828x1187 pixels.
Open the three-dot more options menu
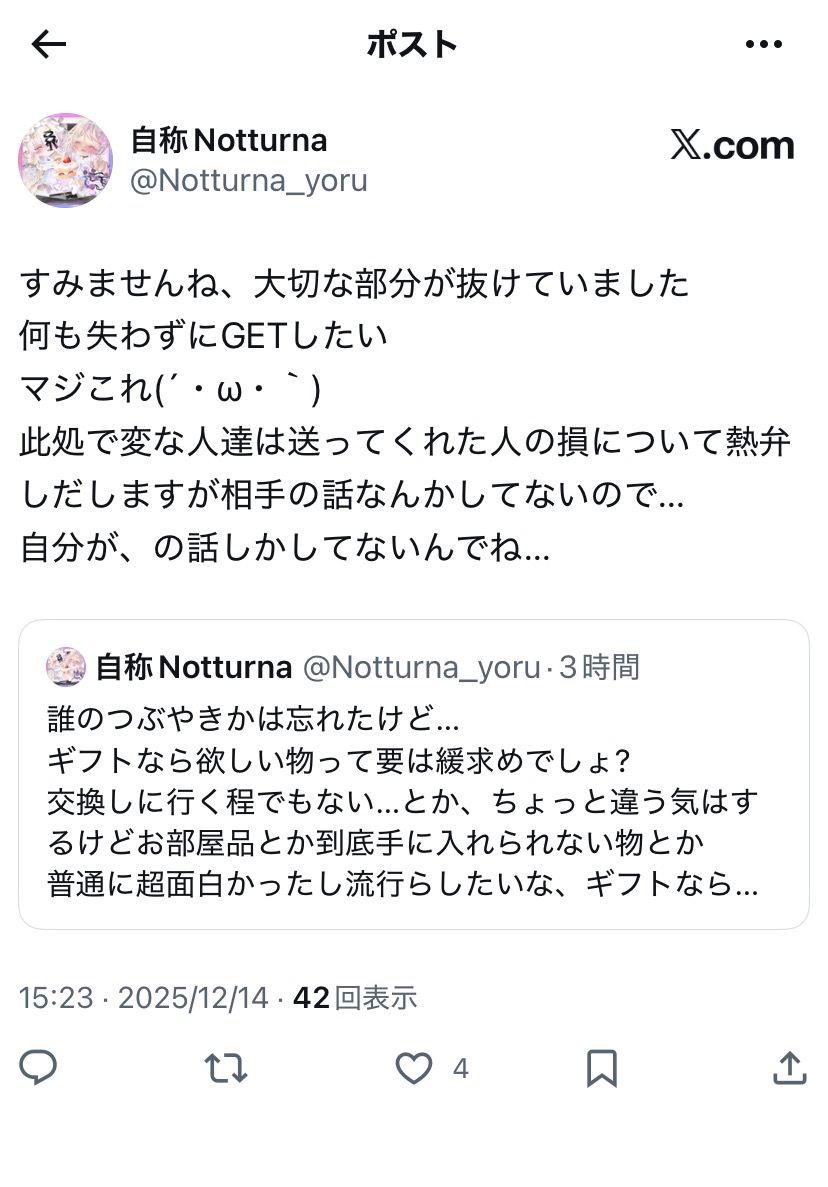pos(764,44)
